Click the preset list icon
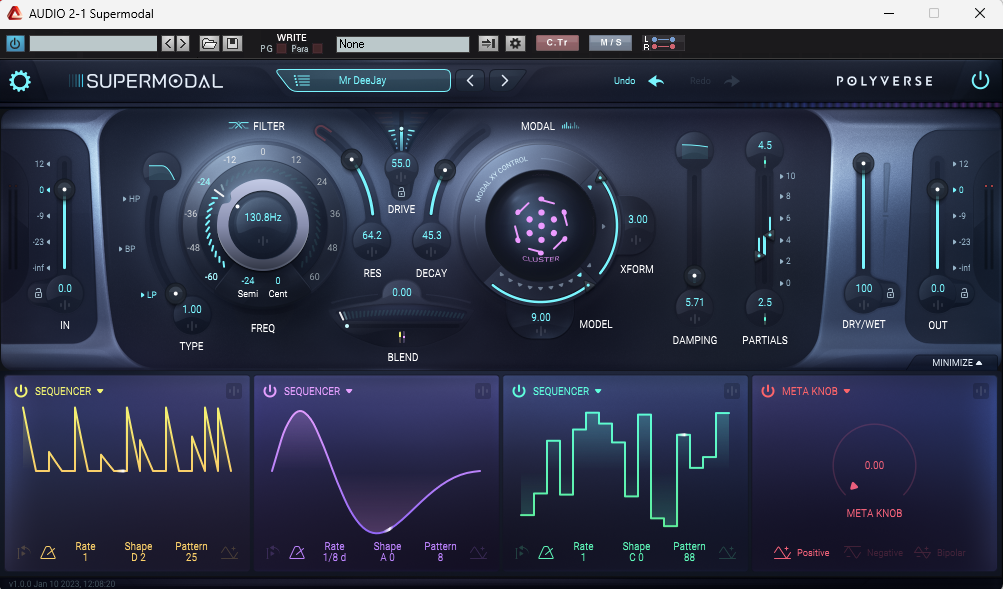This screenshot has height=589, width=1003. pyautogui.click(x=302, y=81)
